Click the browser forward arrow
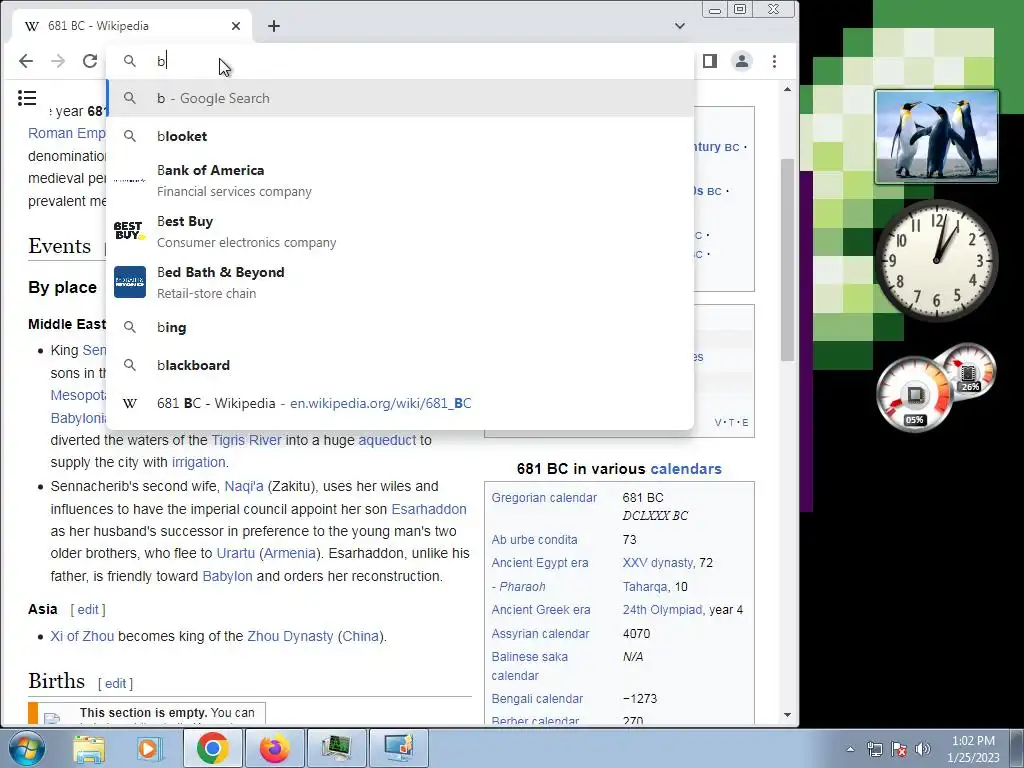 (x=58, y=61)
